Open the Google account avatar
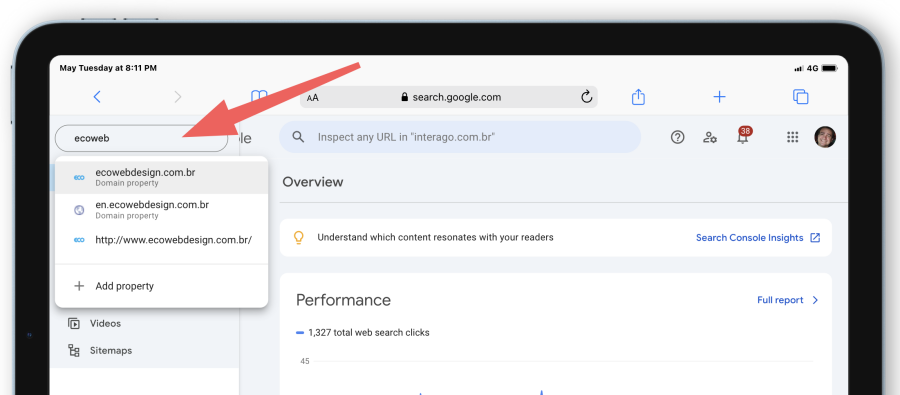The width and height of the screenshot is (900, 395). (825, 137)
